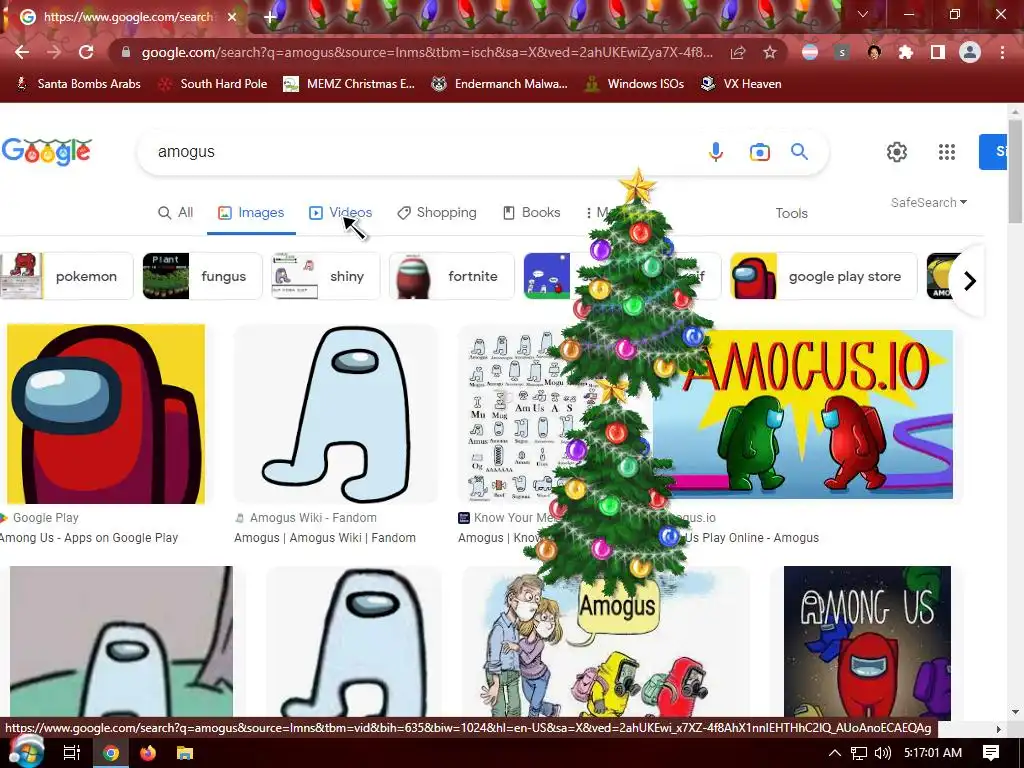Reload the current page
The image size is (1024, 768).
coord(86,52)
